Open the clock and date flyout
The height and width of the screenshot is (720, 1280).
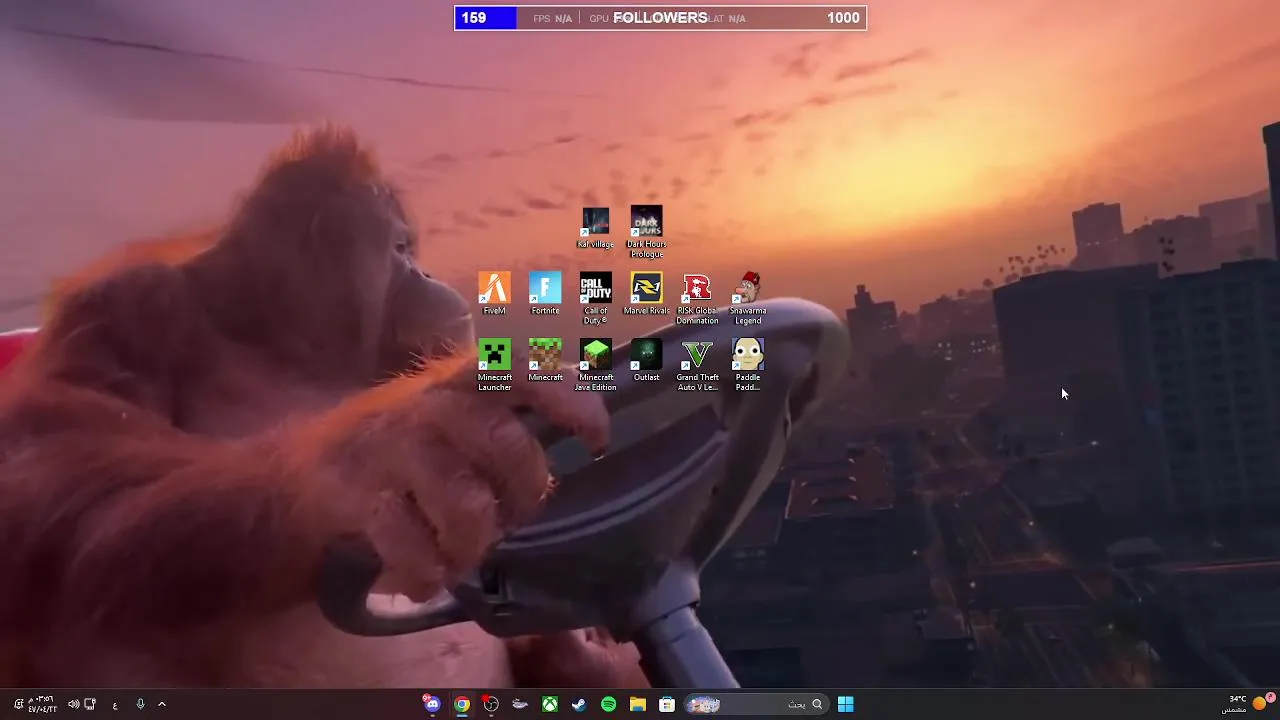coord(41,704)
